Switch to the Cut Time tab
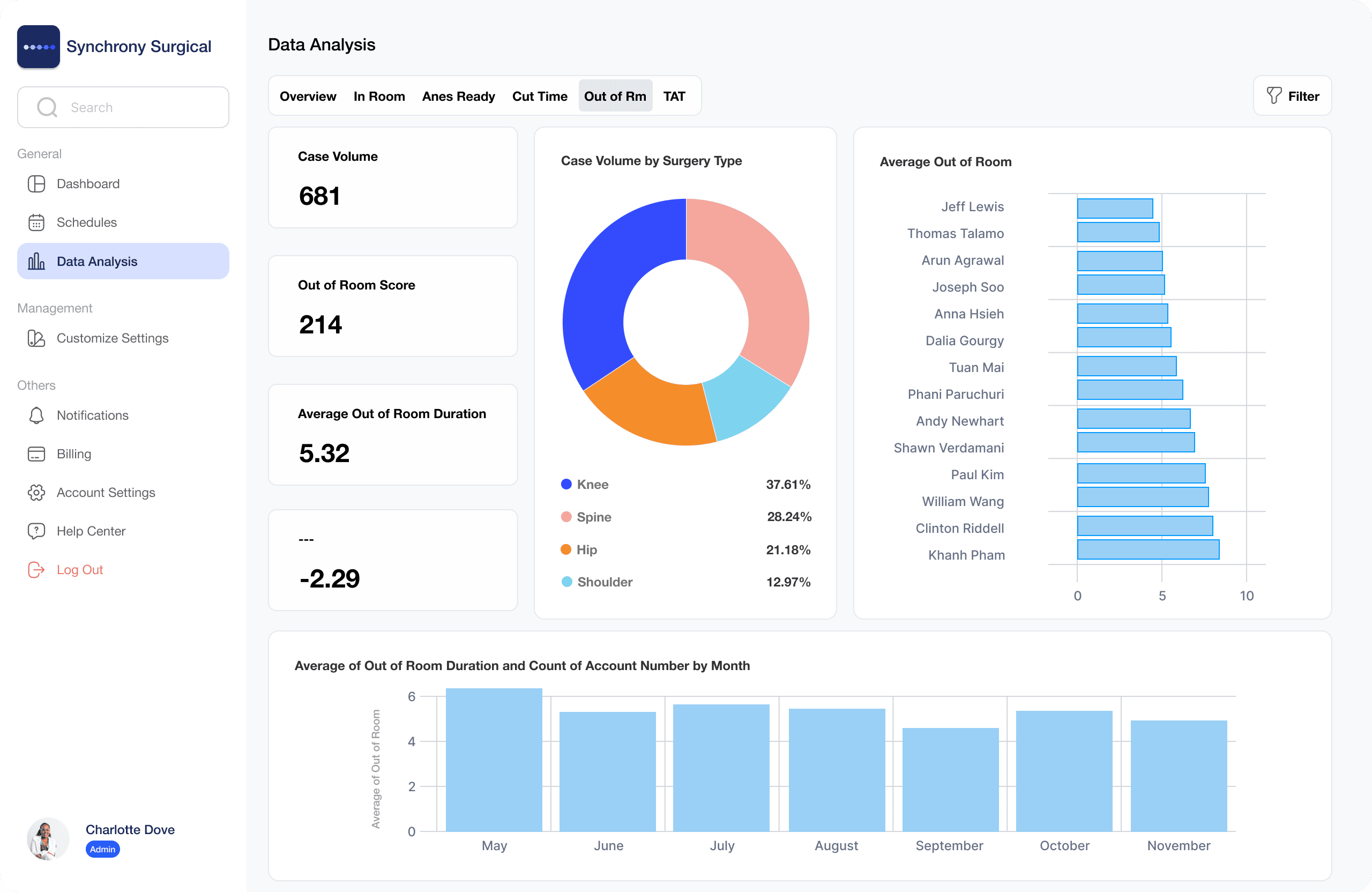This screenshot has width=1372, height=892. tap(540, 96)
